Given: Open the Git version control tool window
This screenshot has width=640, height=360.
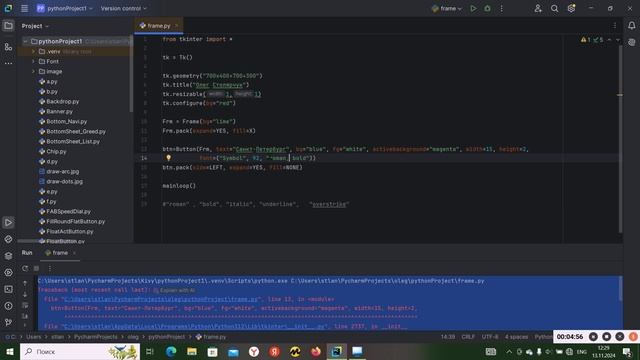Looking at the screenshot, I should 8,322.
